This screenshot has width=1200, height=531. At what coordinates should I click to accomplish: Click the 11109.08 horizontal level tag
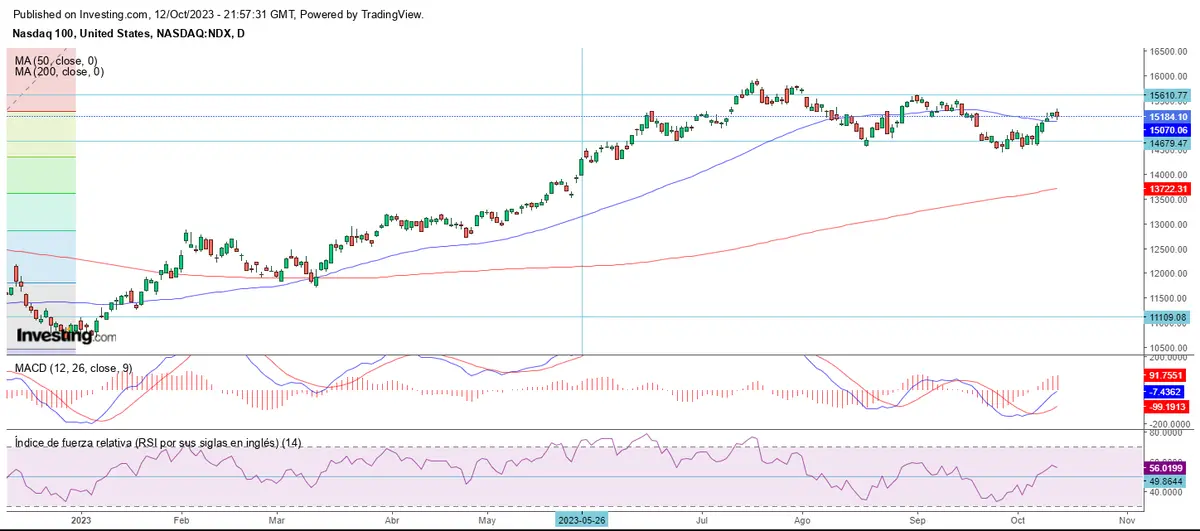[x=1167, y=317]
